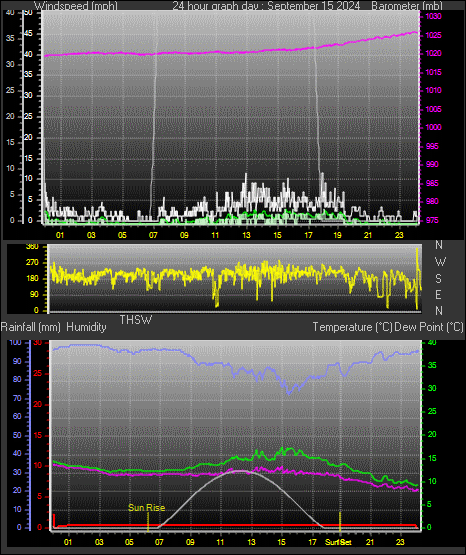Click the 1030 barometer scale value
Viewport: 466px width, 555px height.
433,16
